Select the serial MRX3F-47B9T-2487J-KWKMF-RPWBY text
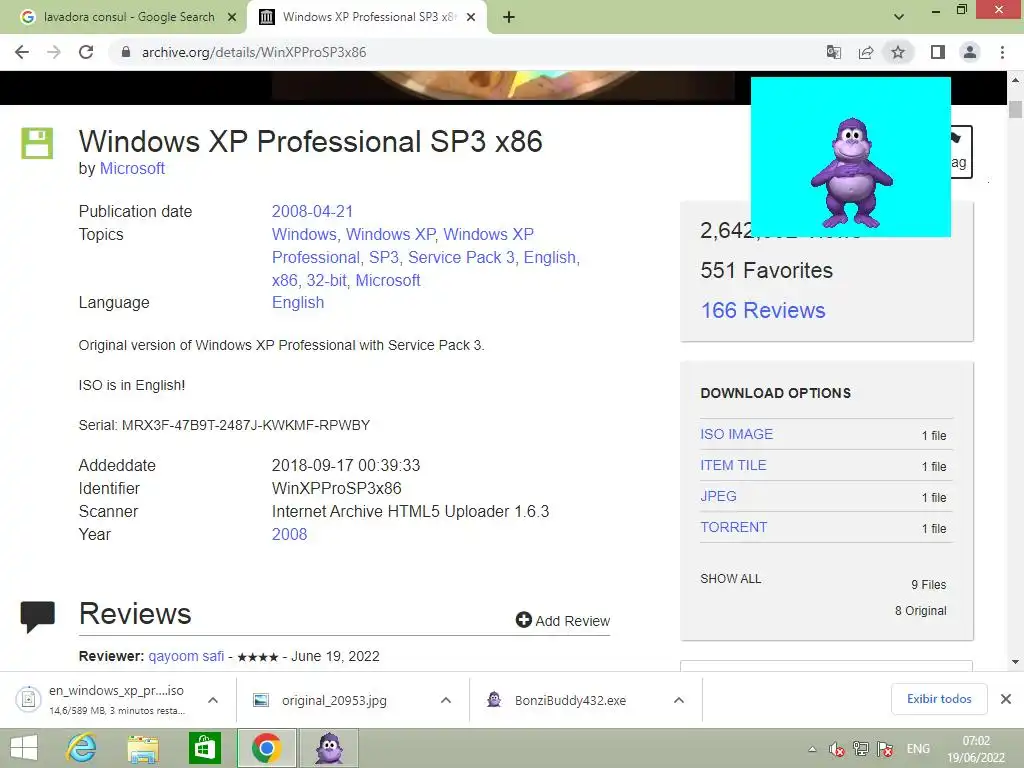The width and height of the screenshot is (1024, 768). tap(246, 425)
